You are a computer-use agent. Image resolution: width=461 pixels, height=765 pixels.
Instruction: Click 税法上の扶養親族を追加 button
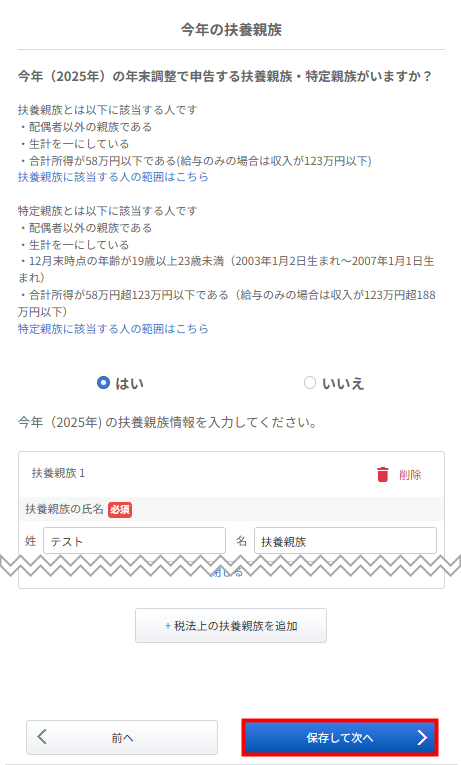tap(231, 625)
